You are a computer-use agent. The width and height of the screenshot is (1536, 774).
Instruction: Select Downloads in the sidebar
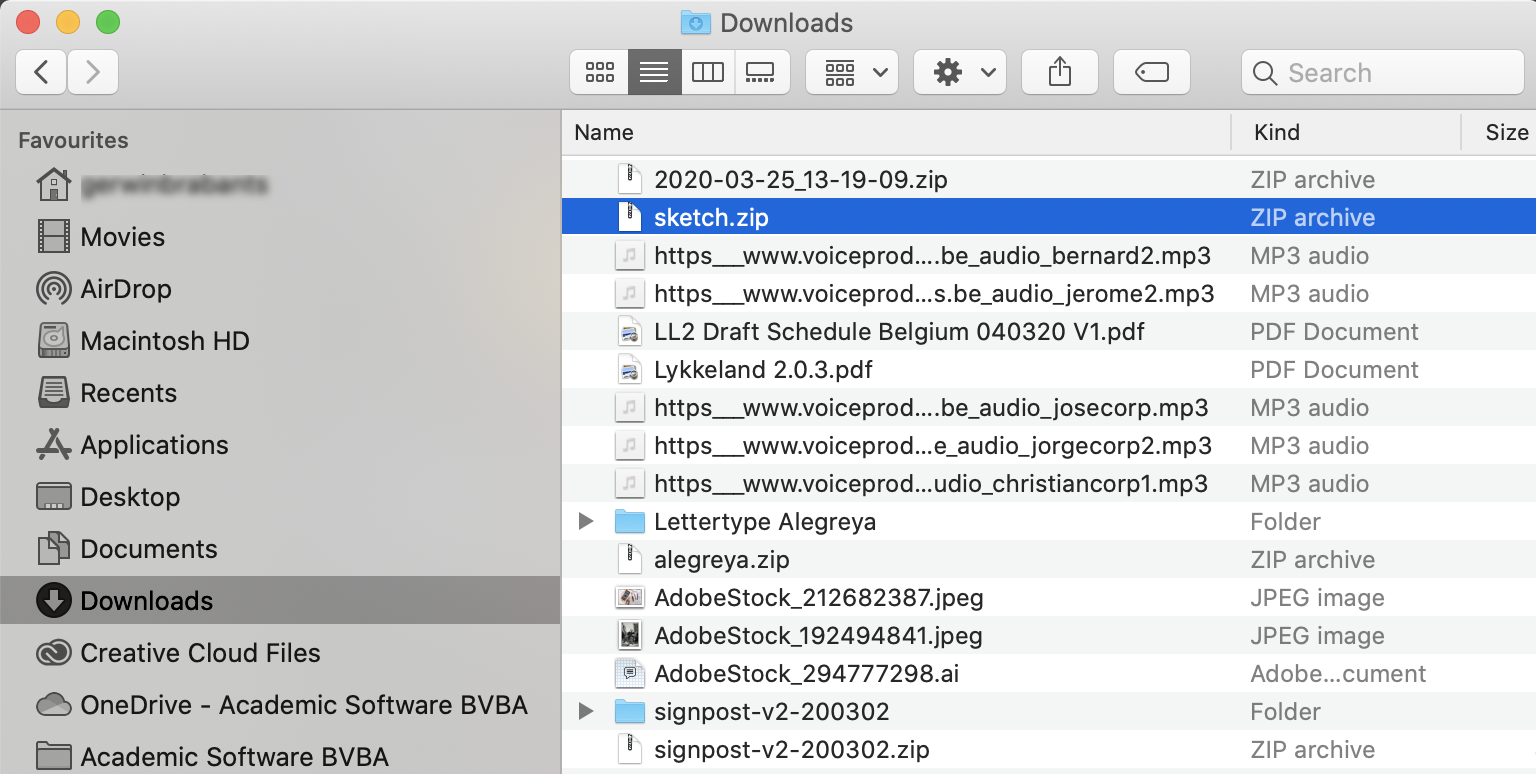280,601
